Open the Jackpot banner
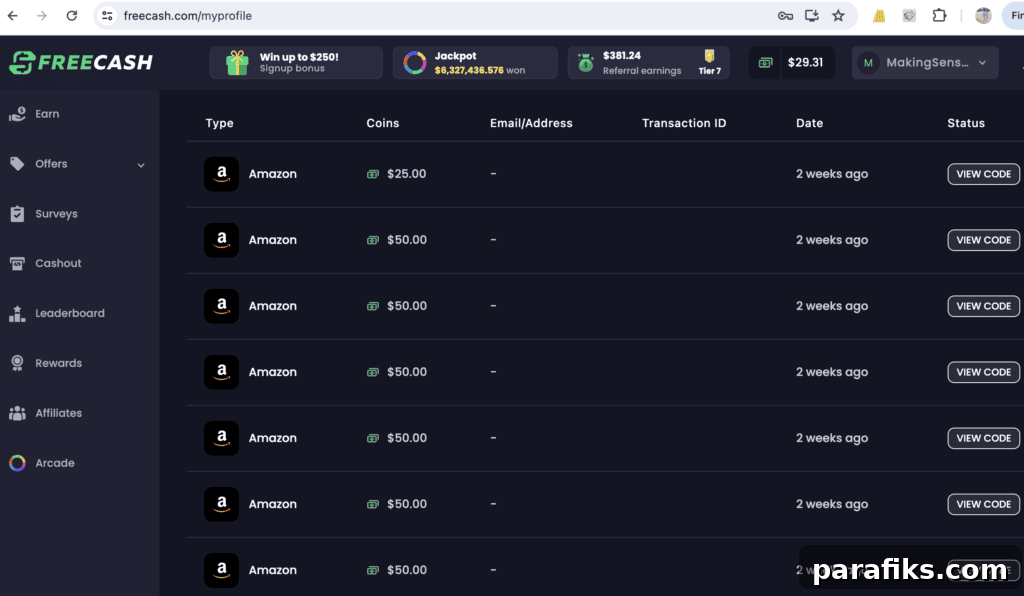Screen dimensions: 1024x596 point(475,63)
